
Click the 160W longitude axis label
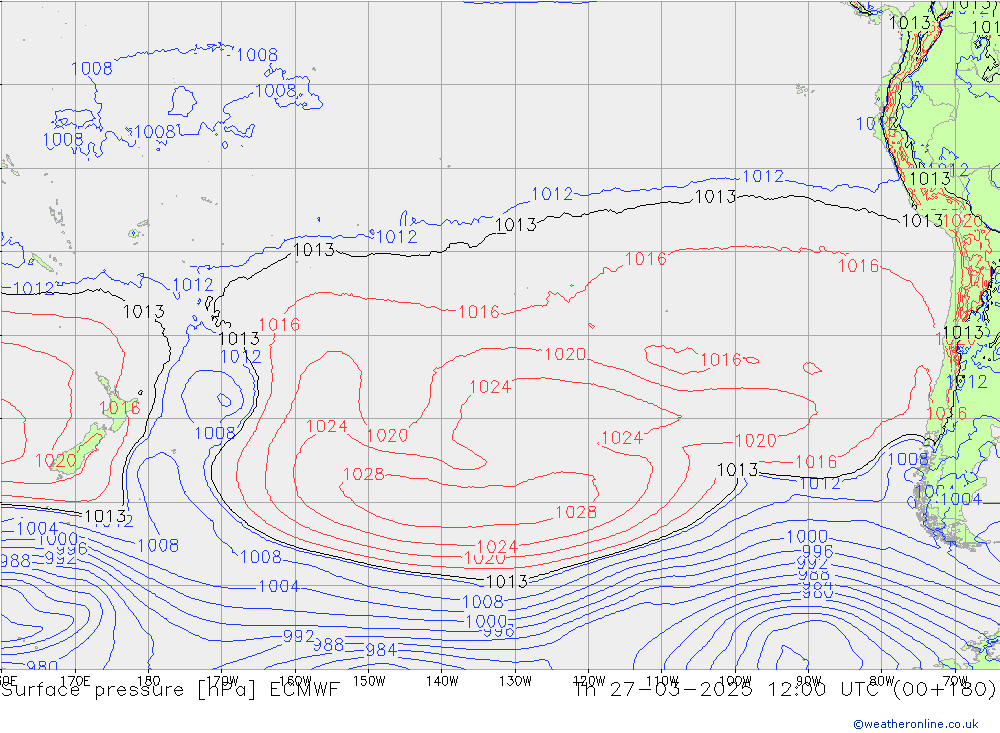[x=295, y=681]
